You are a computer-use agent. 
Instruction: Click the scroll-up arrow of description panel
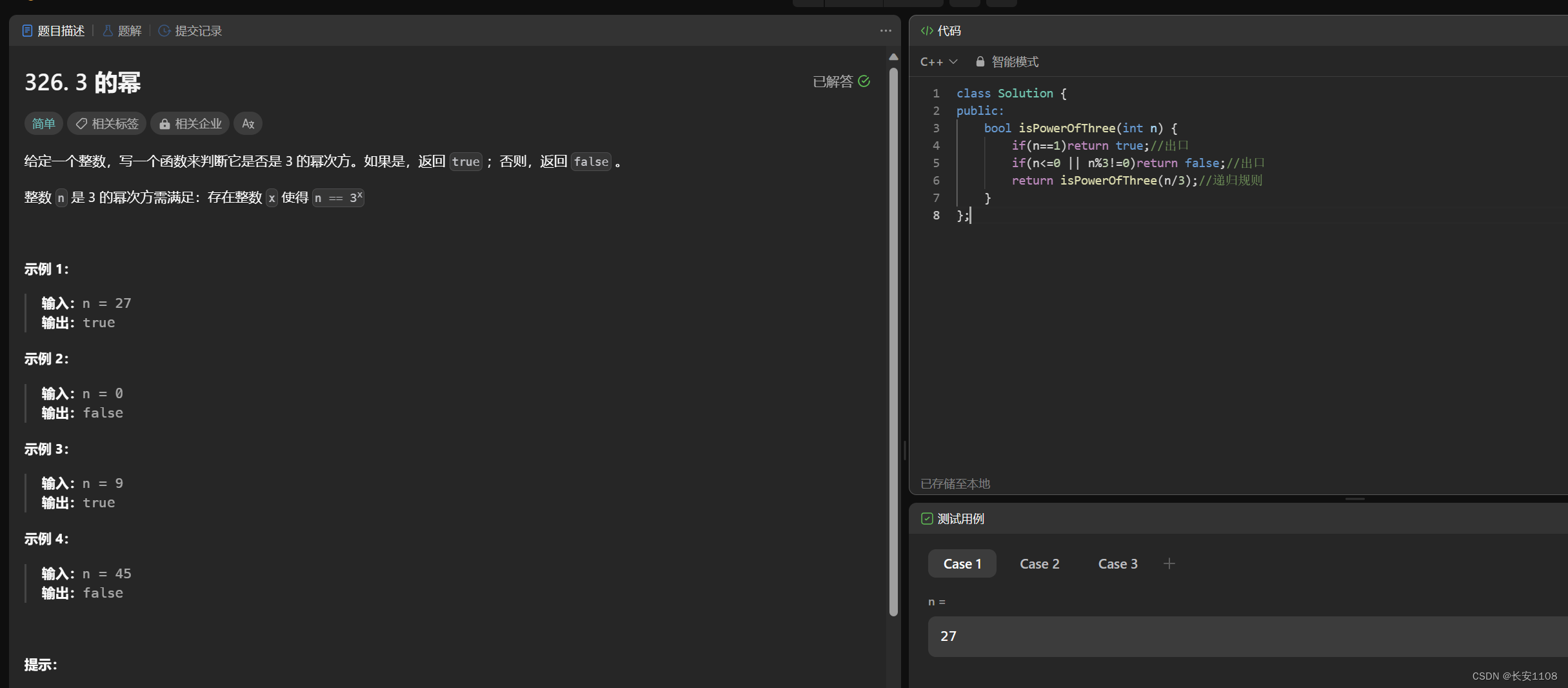(x=893, y=57)
